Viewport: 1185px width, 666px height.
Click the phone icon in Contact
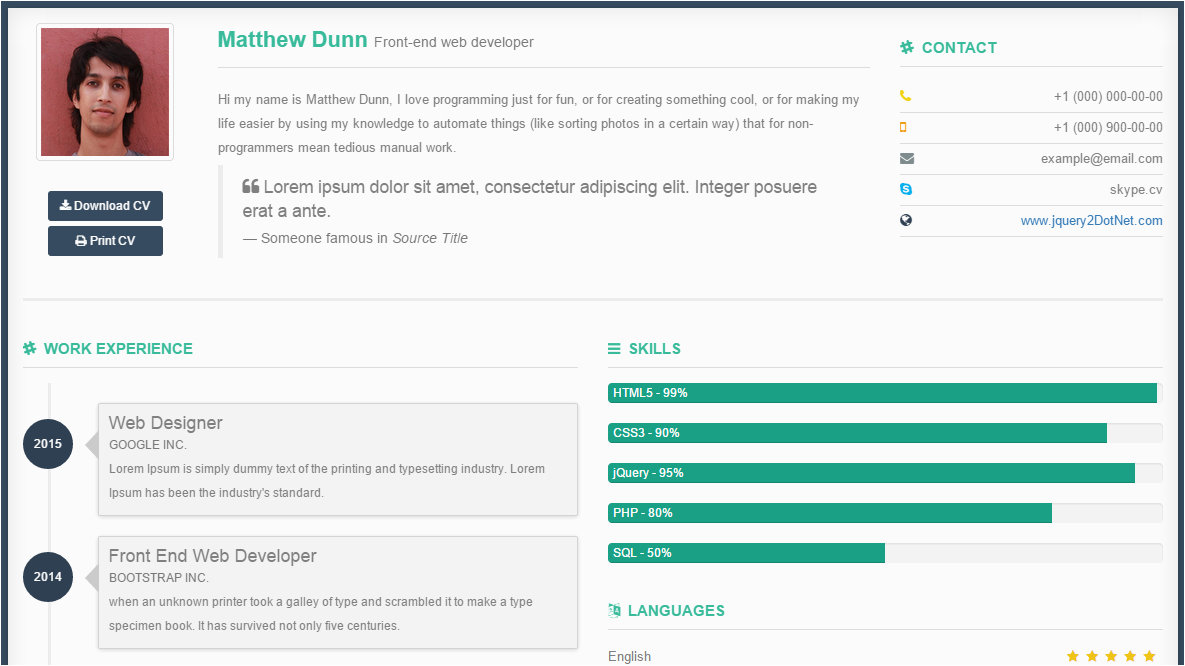point(906,97)
